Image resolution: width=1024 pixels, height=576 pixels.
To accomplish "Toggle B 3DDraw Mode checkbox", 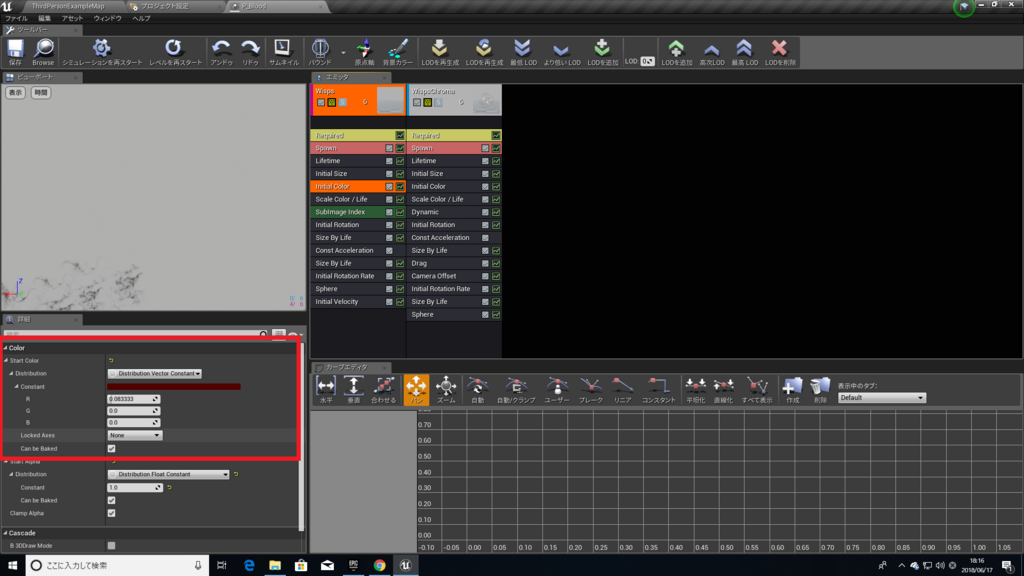I will click(x=112, y=545).
